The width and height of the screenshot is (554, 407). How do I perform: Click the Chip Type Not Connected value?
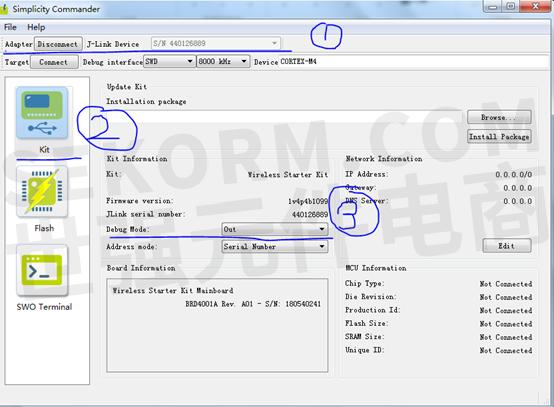(x=506, y=284)
